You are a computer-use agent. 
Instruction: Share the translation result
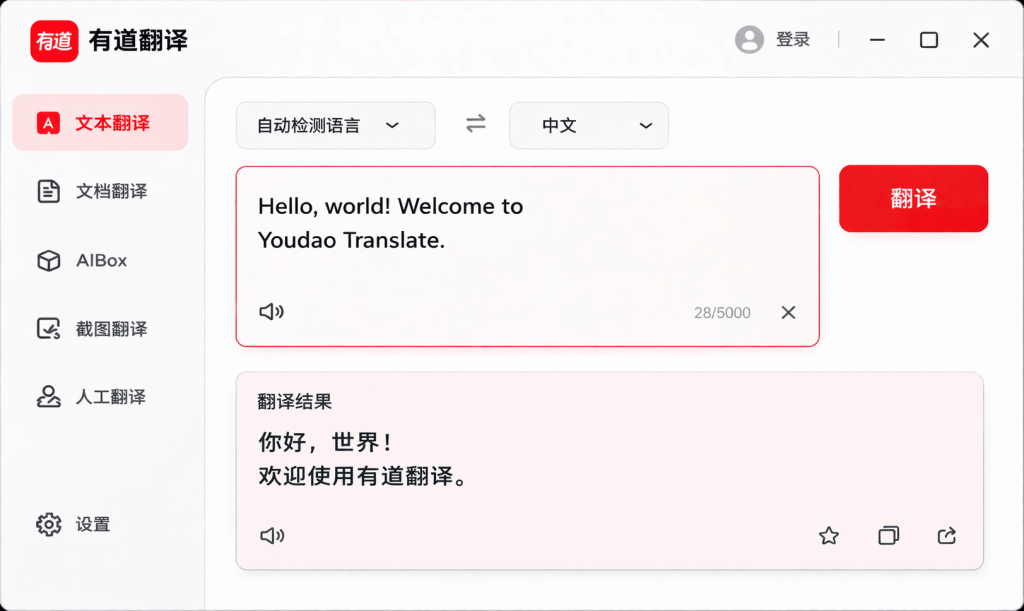(x=946, y=535)
